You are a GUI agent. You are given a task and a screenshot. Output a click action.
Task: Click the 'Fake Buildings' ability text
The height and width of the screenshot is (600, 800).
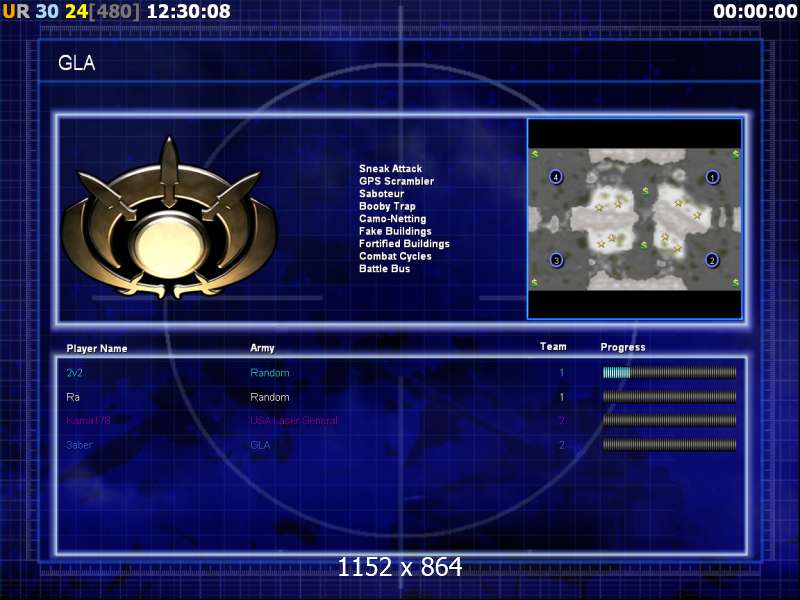pyautogui.click(x=395, y=231)
